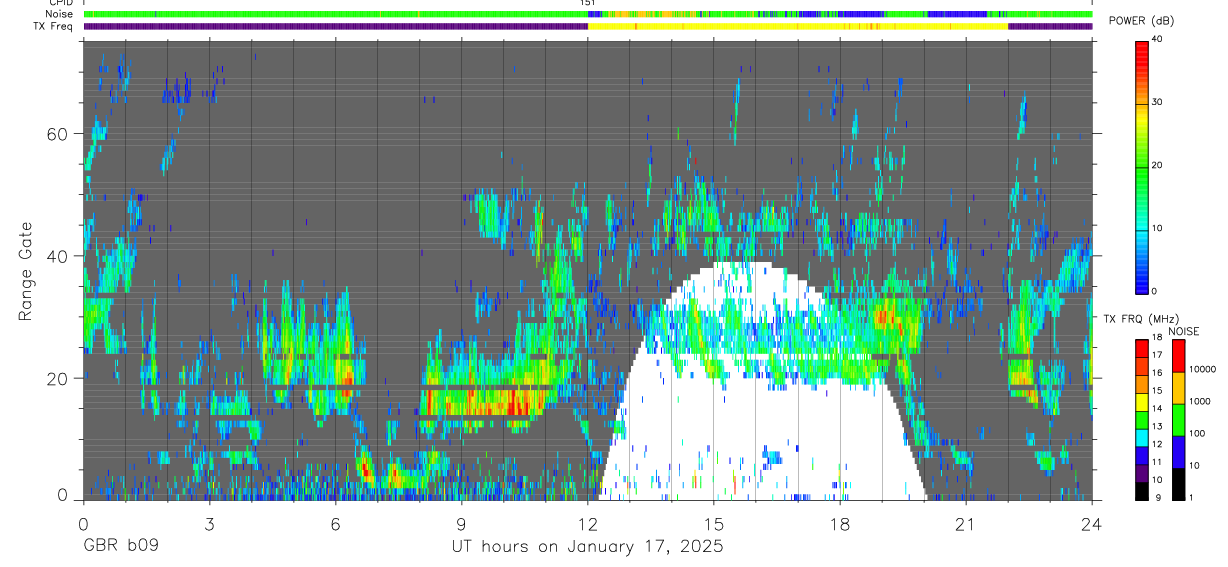Click the purple segment of the TX FRQ legend

tap(1142, 473)
